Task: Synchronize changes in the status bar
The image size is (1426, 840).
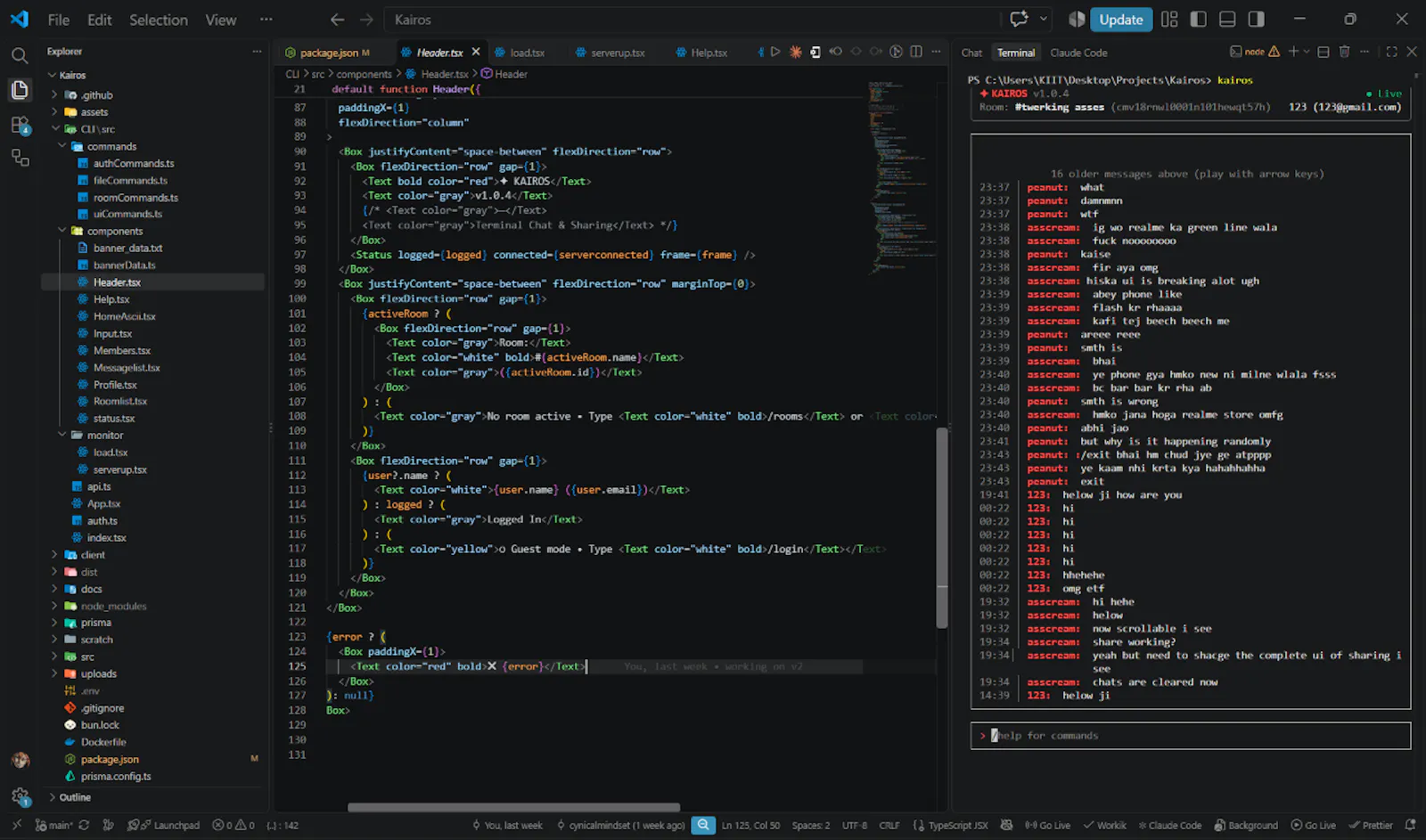Action: [84, 826]
